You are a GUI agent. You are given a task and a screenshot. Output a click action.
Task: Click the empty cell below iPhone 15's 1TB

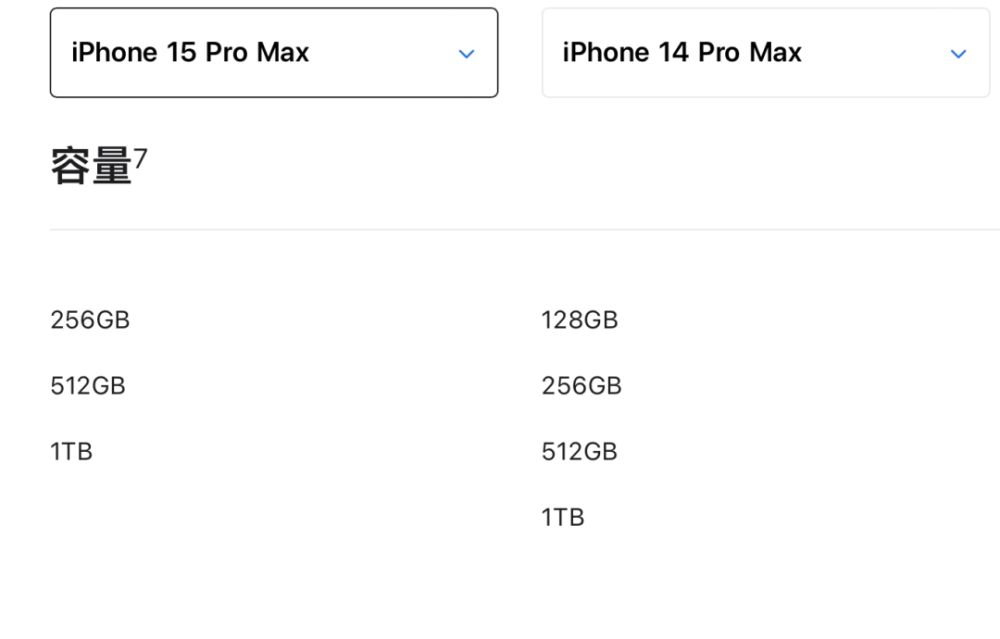tap(274, 517)
